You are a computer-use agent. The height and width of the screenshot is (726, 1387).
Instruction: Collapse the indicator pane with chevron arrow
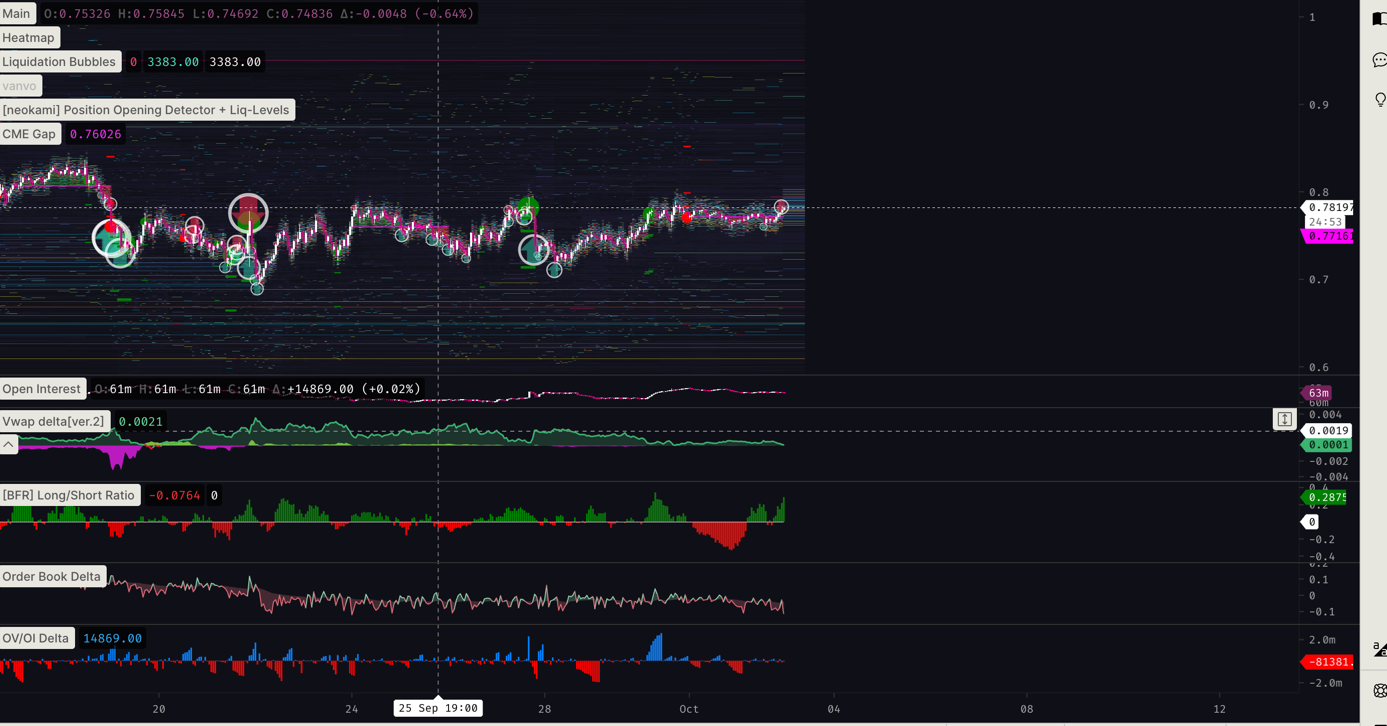pyautogui.click(x=9, y=444)
